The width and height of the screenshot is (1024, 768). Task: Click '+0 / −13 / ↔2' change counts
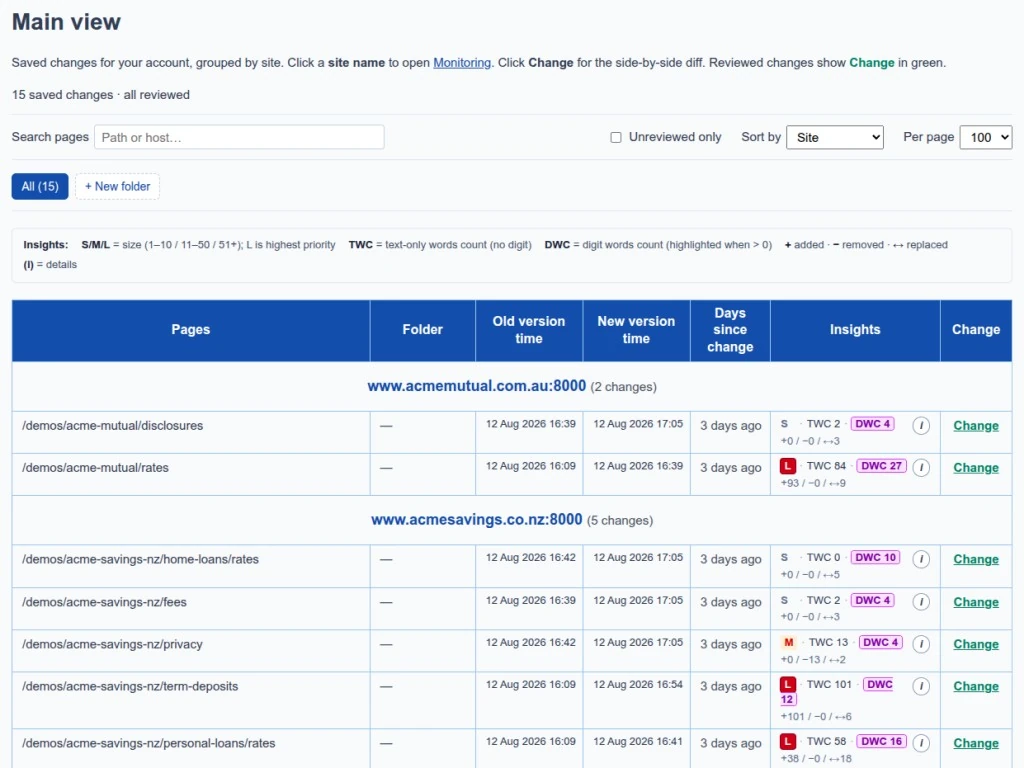(x=813, y=660)
